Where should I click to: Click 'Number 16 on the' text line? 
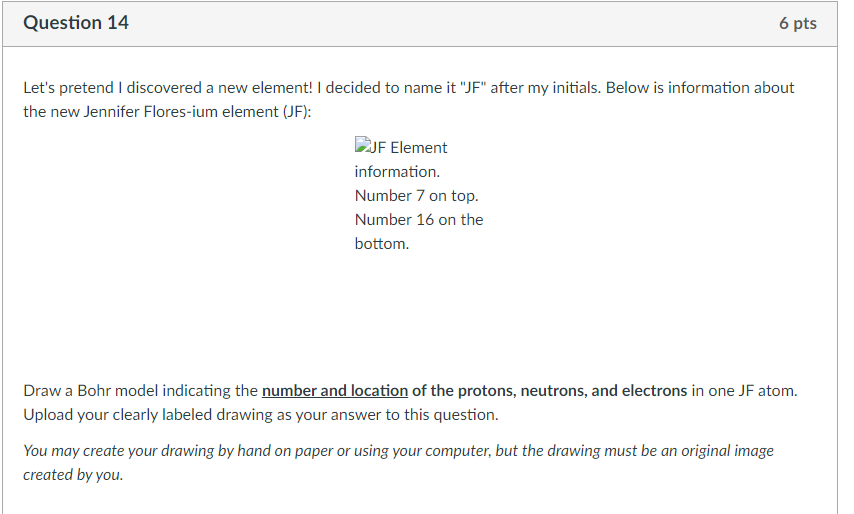click(x=419, y=219)
